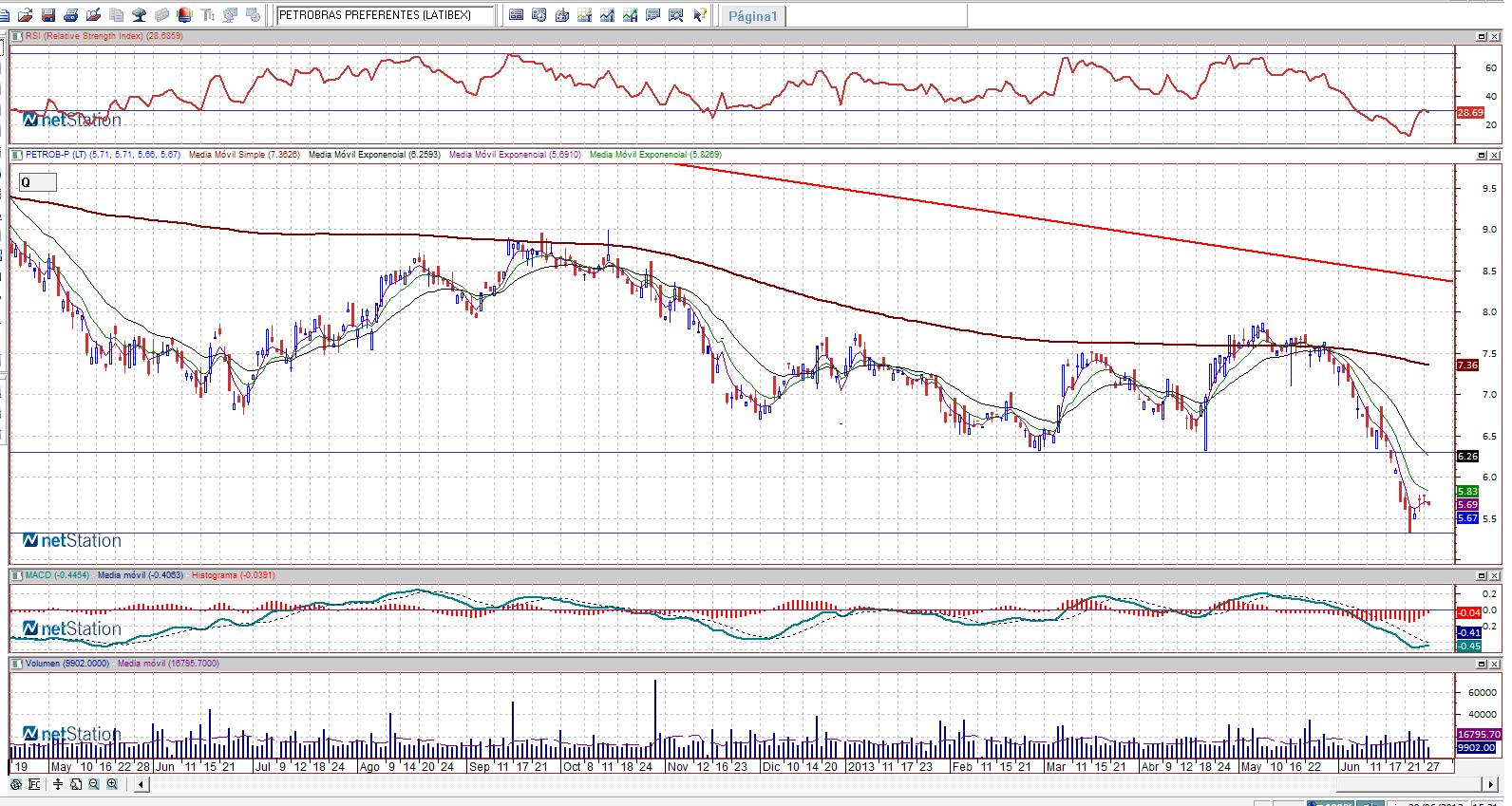Maximize the MACD indicator panel
The image size is (1512, 806).
click(1482, 575)
